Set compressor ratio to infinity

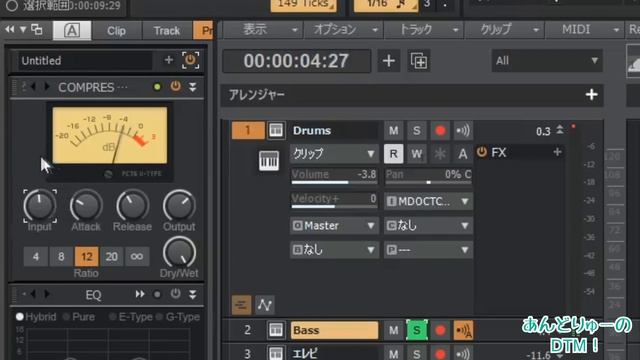point(137,256)
